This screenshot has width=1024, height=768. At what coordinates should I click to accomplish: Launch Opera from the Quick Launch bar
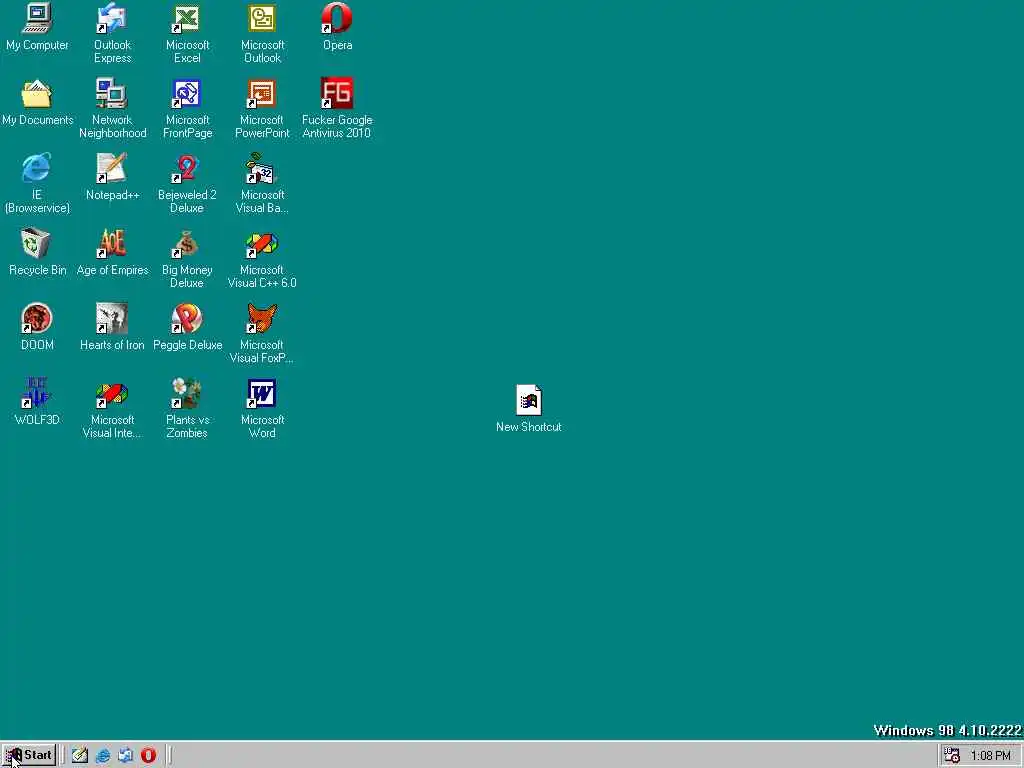(x=148, y=755)
